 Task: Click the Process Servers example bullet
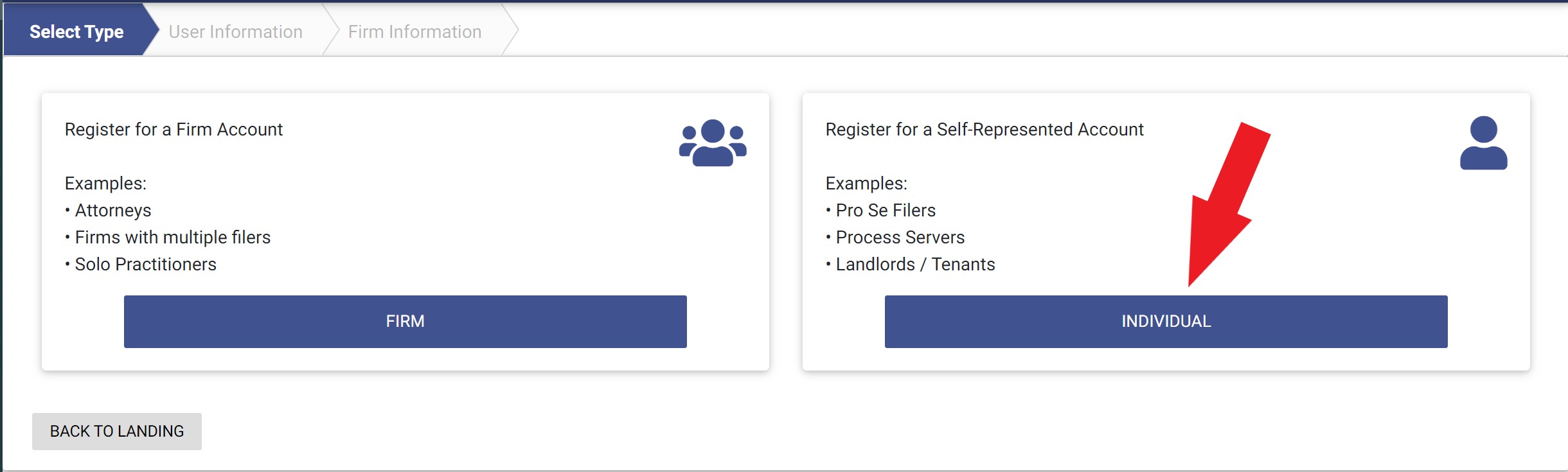click(895, 237)
